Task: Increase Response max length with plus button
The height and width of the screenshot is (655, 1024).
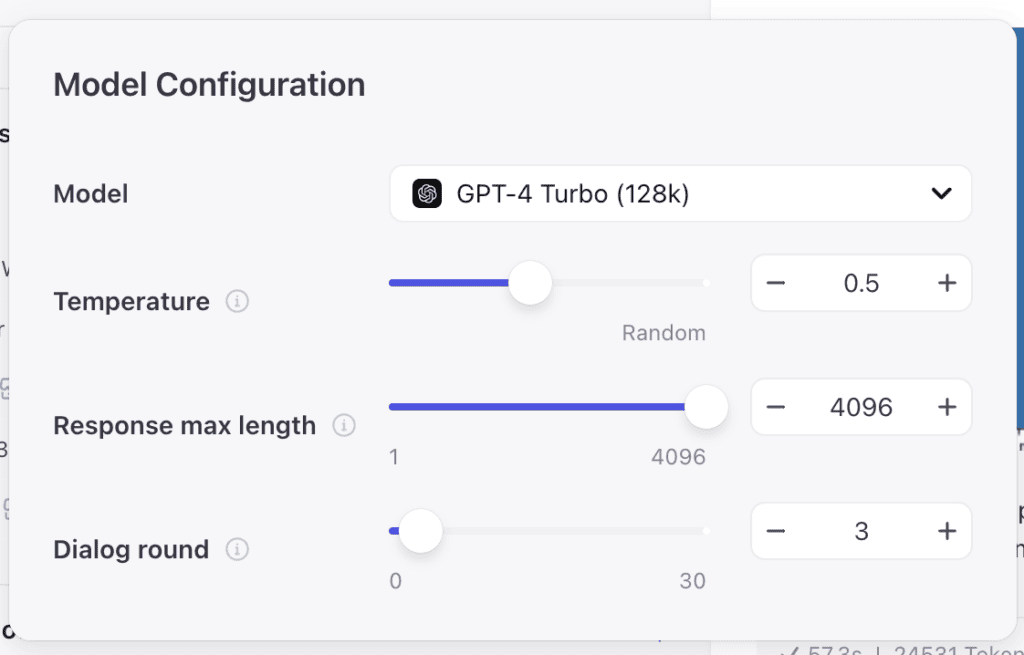Action: coord(947,407)
